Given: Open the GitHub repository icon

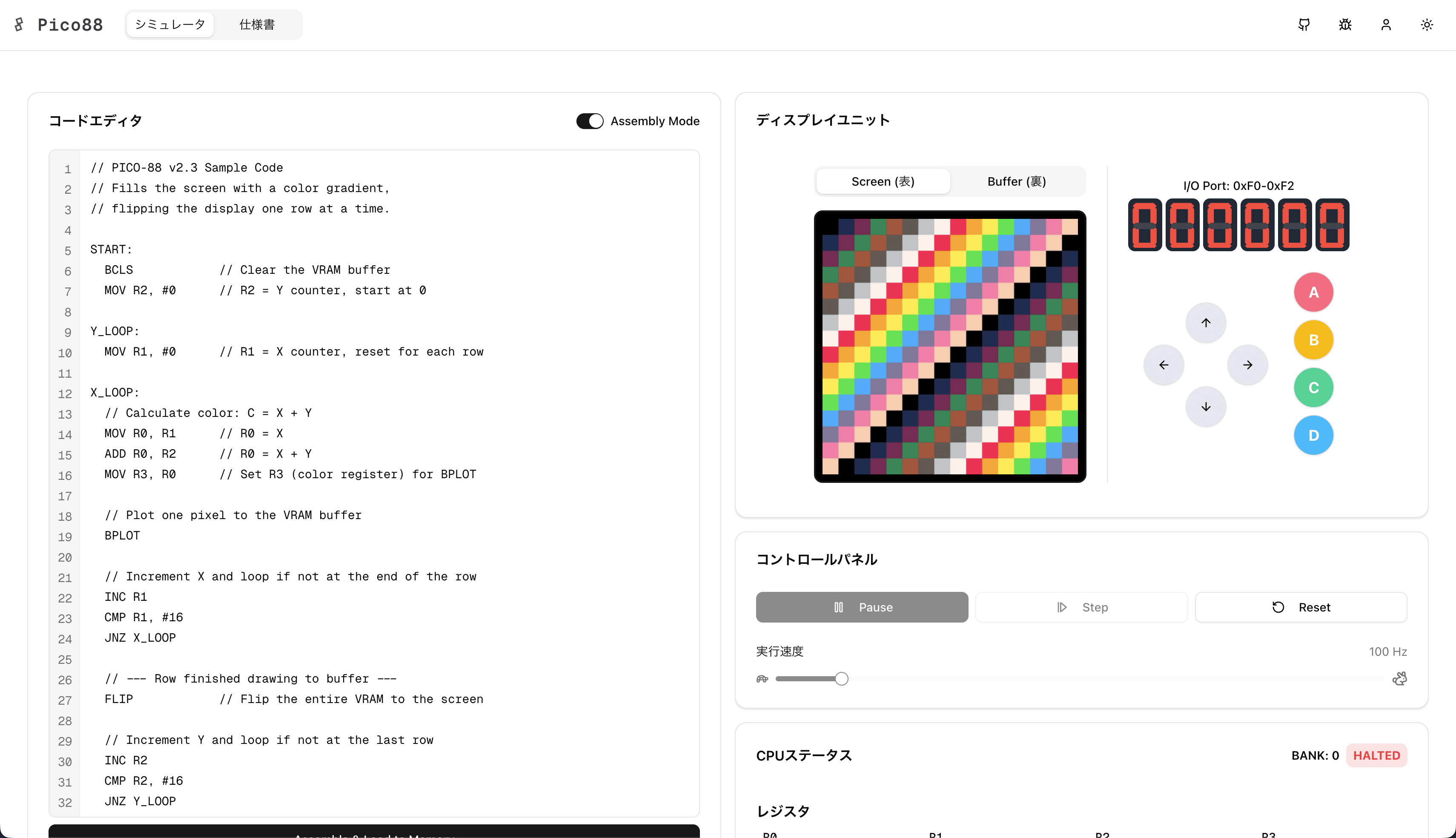Looking at the screenshot, I should [1304, 25].
